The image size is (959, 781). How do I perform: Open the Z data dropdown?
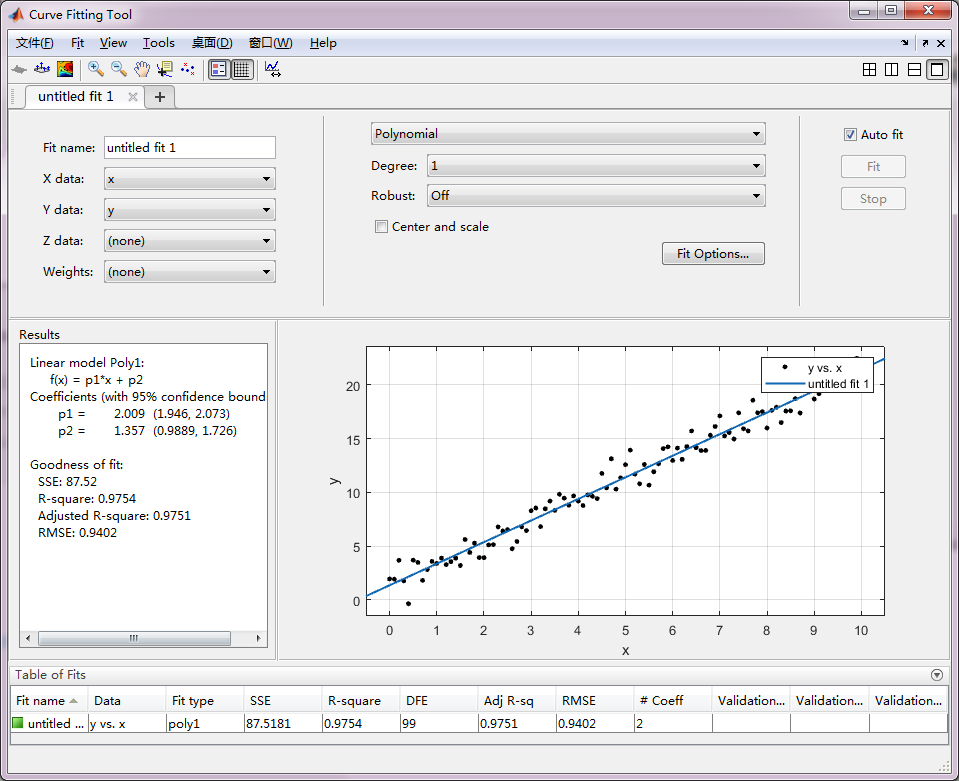pos(190,241)
